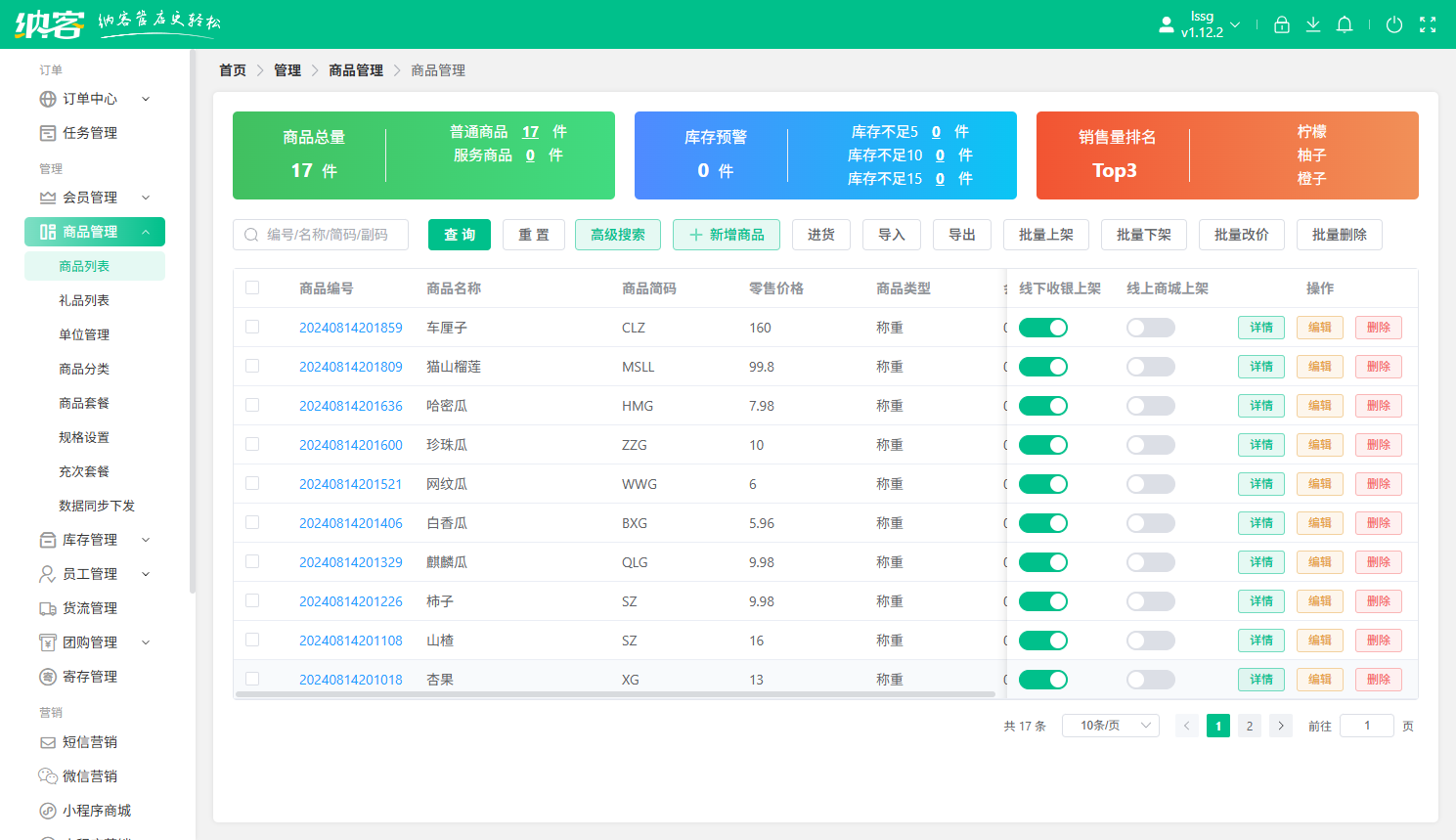This screenshot has height=840, width=1456.
Task: Toggle the fullscreen icon in header
Action: 1428,24
